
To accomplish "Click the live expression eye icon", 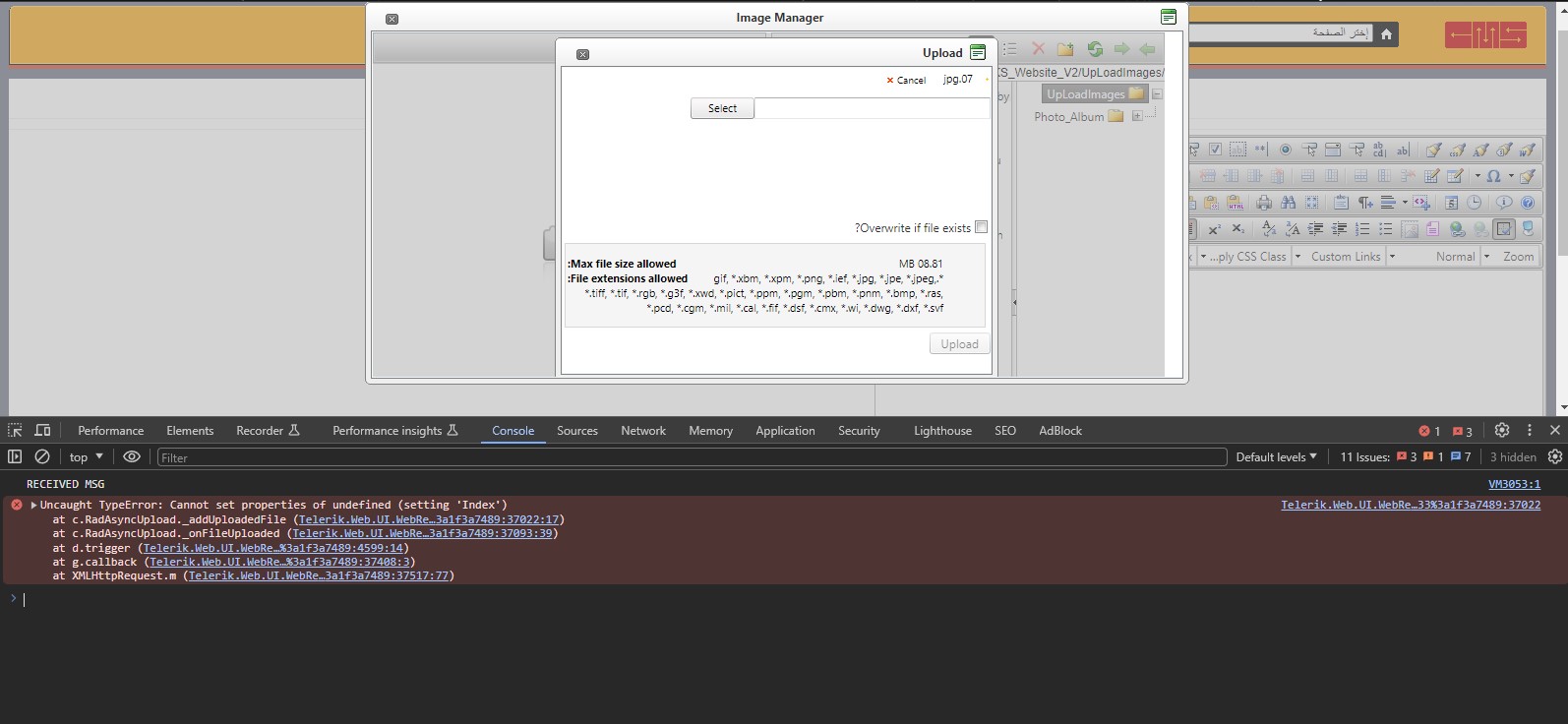I will pos(131,456).
